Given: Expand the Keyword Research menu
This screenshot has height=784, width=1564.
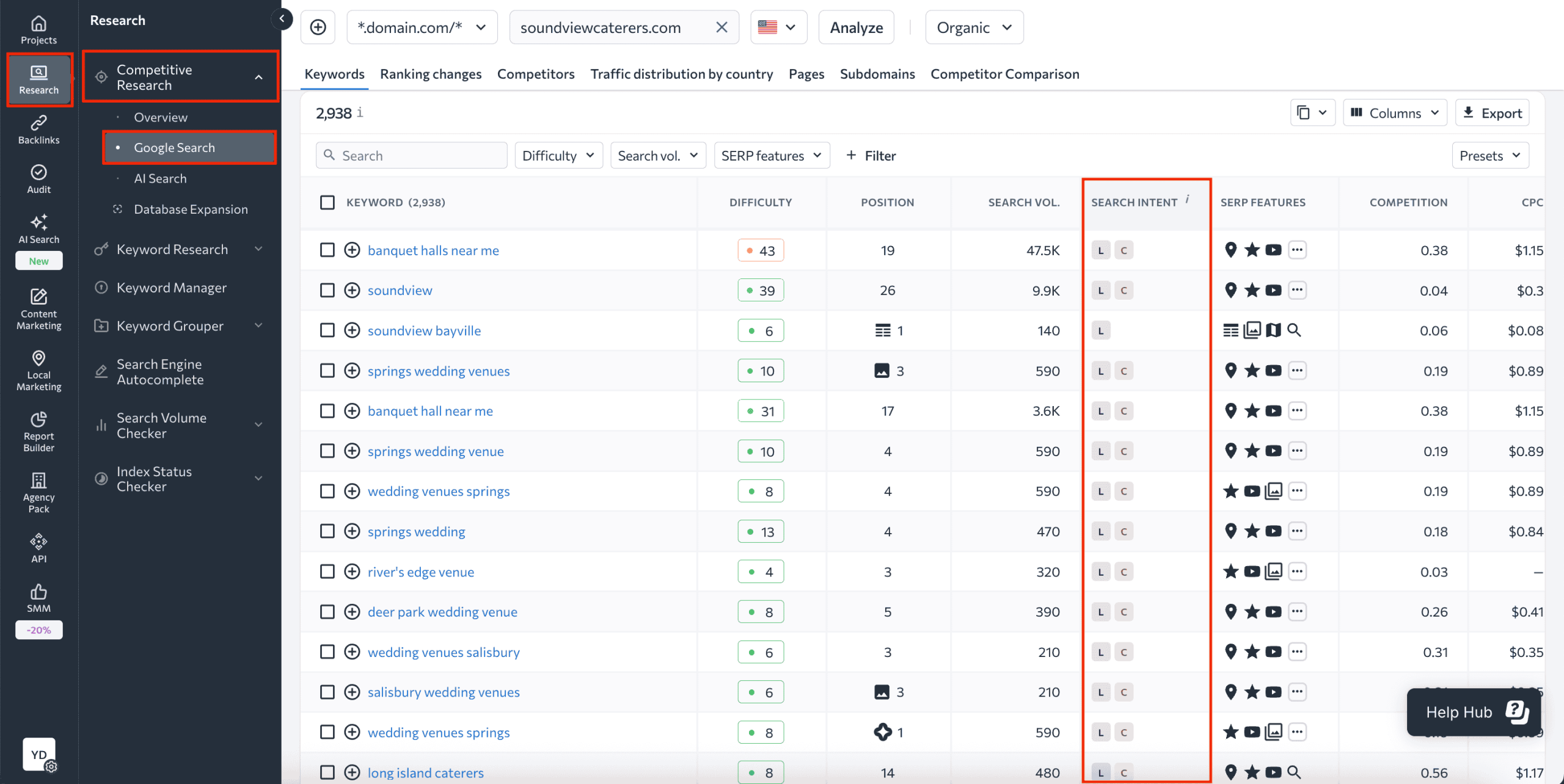Looking at the screenshot, I should (x=172, y=249).
